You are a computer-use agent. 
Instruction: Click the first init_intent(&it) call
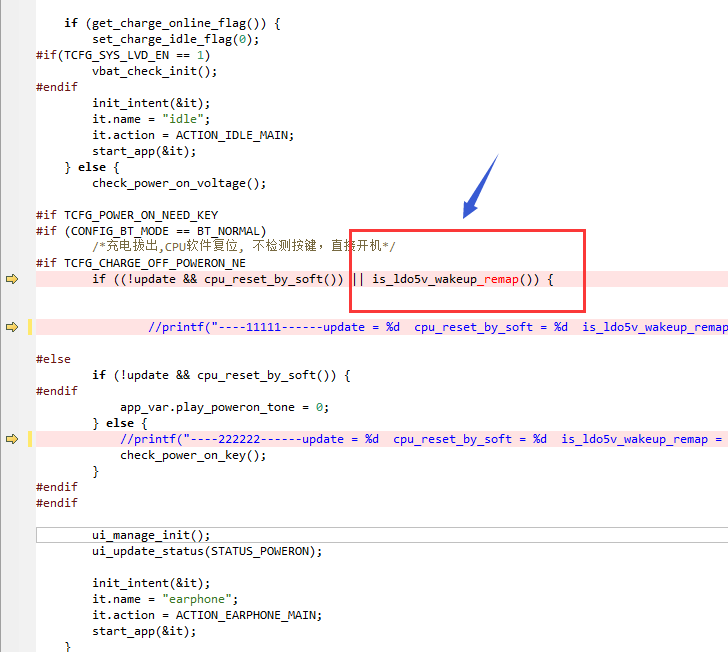tap(151, 103)
